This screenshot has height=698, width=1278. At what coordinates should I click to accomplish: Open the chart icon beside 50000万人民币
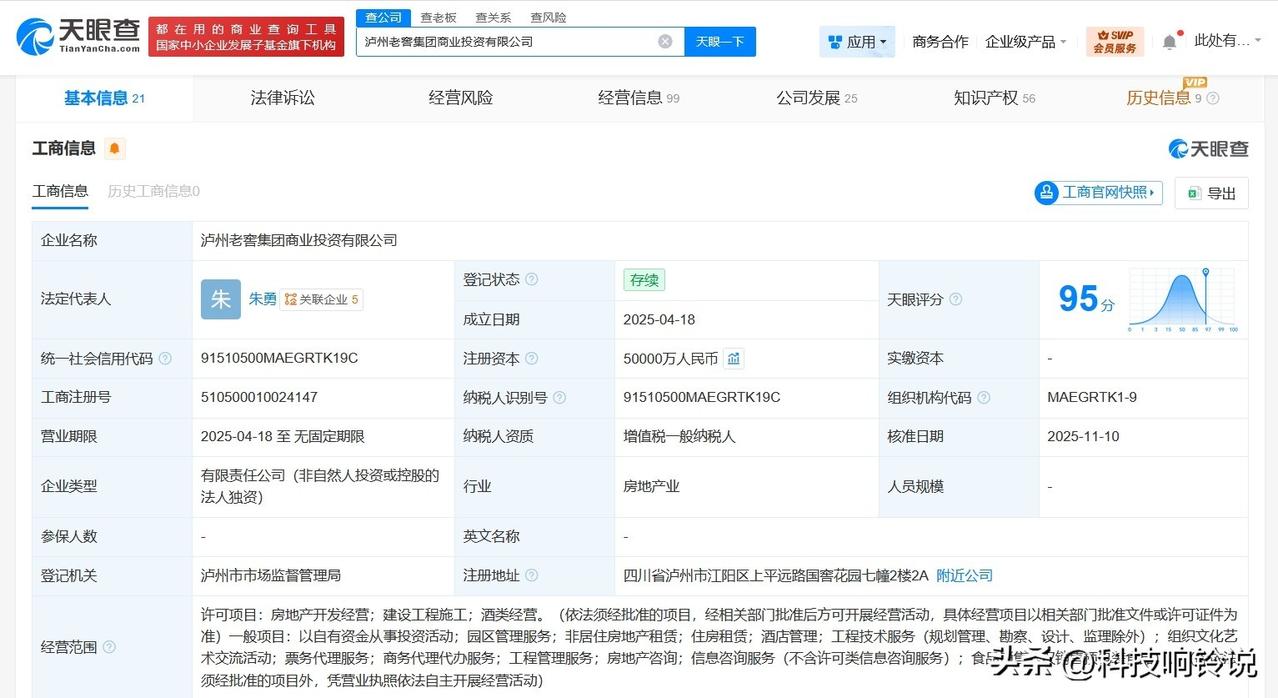pyautogui.click(x=734, y=358)
